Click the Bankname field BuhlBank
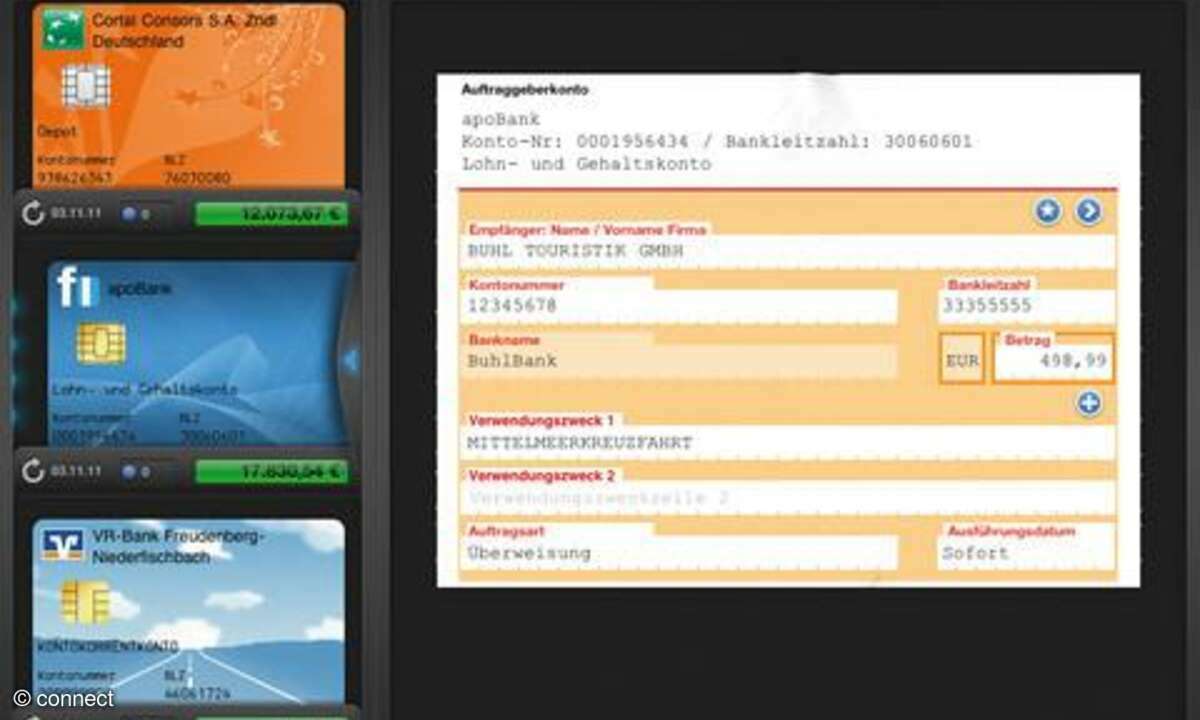The width and height of the screenshot is (1200, 720). pos(679,362)
